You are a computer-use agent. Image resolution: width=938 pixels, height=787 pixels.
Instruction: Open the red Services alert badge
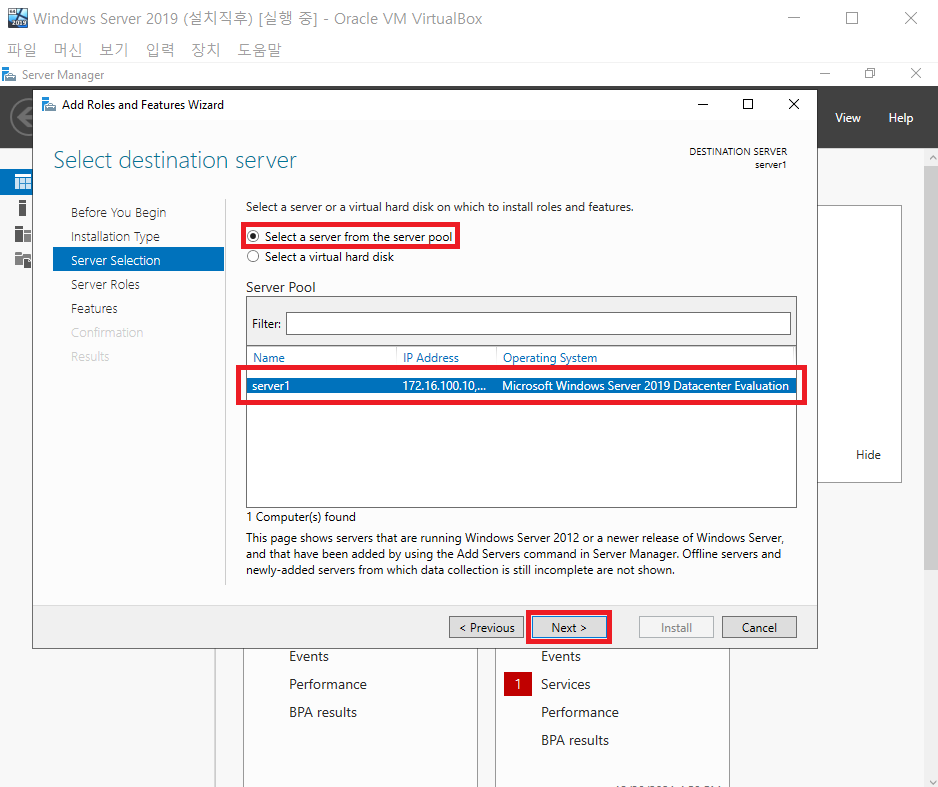517,684
